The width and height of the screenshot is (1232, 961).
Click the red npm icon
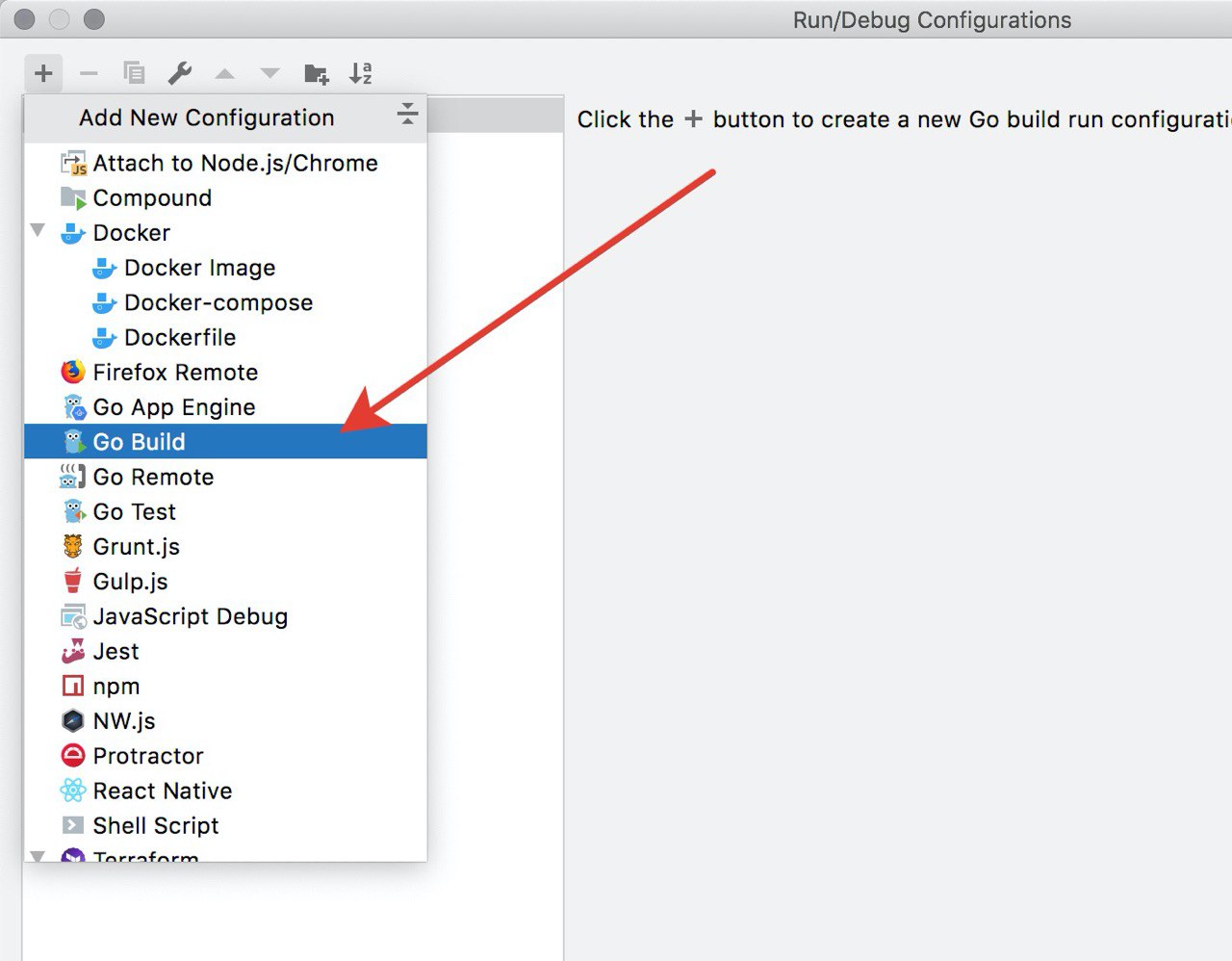(x=73, y=686)
